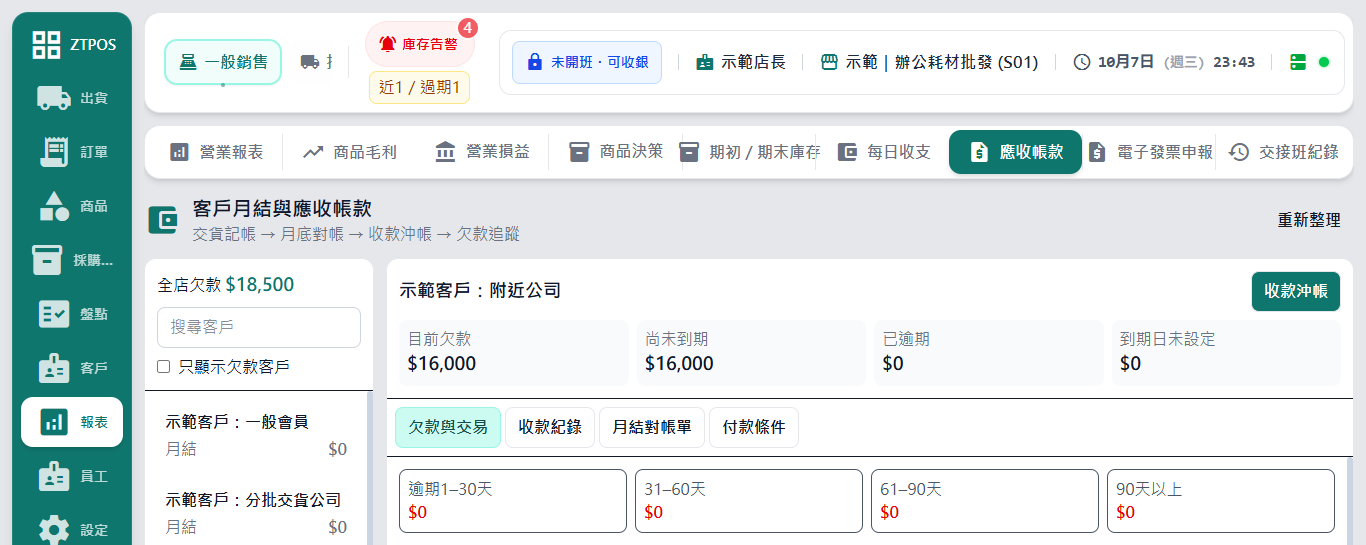This screenshot has width=1366, height=545.
Task: Click the 收款沖帳 button
Action: point(1296,291)
